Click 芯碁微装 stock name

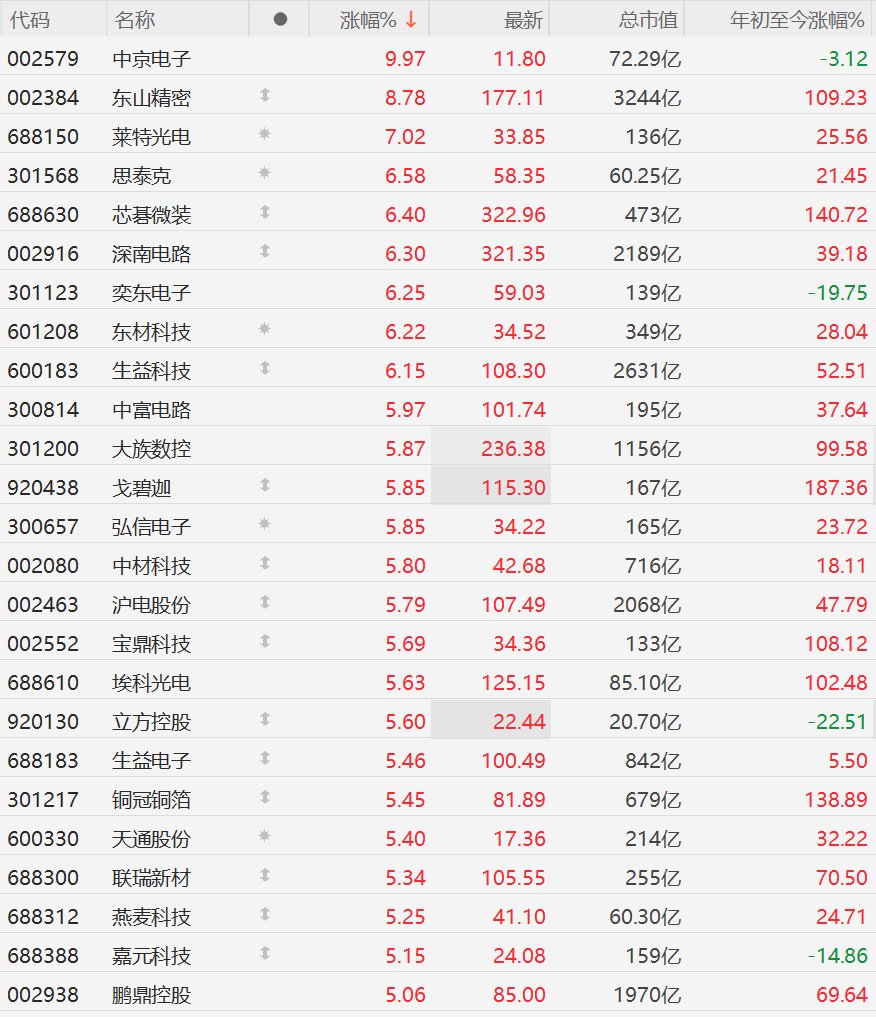151,215
